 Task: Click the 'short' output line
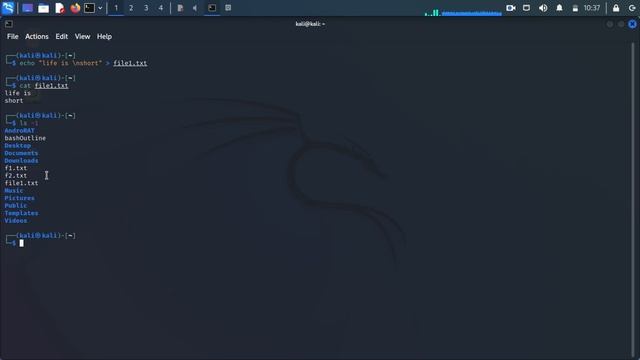point(14,101)
